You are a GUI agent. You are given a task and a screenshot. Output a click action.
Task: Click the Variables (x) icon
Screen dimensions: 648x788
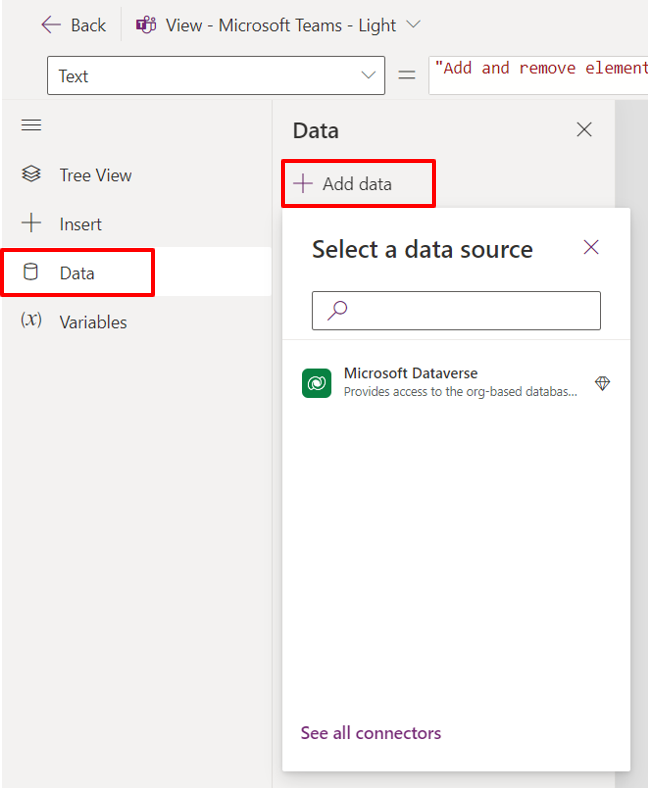click(31, 320)
